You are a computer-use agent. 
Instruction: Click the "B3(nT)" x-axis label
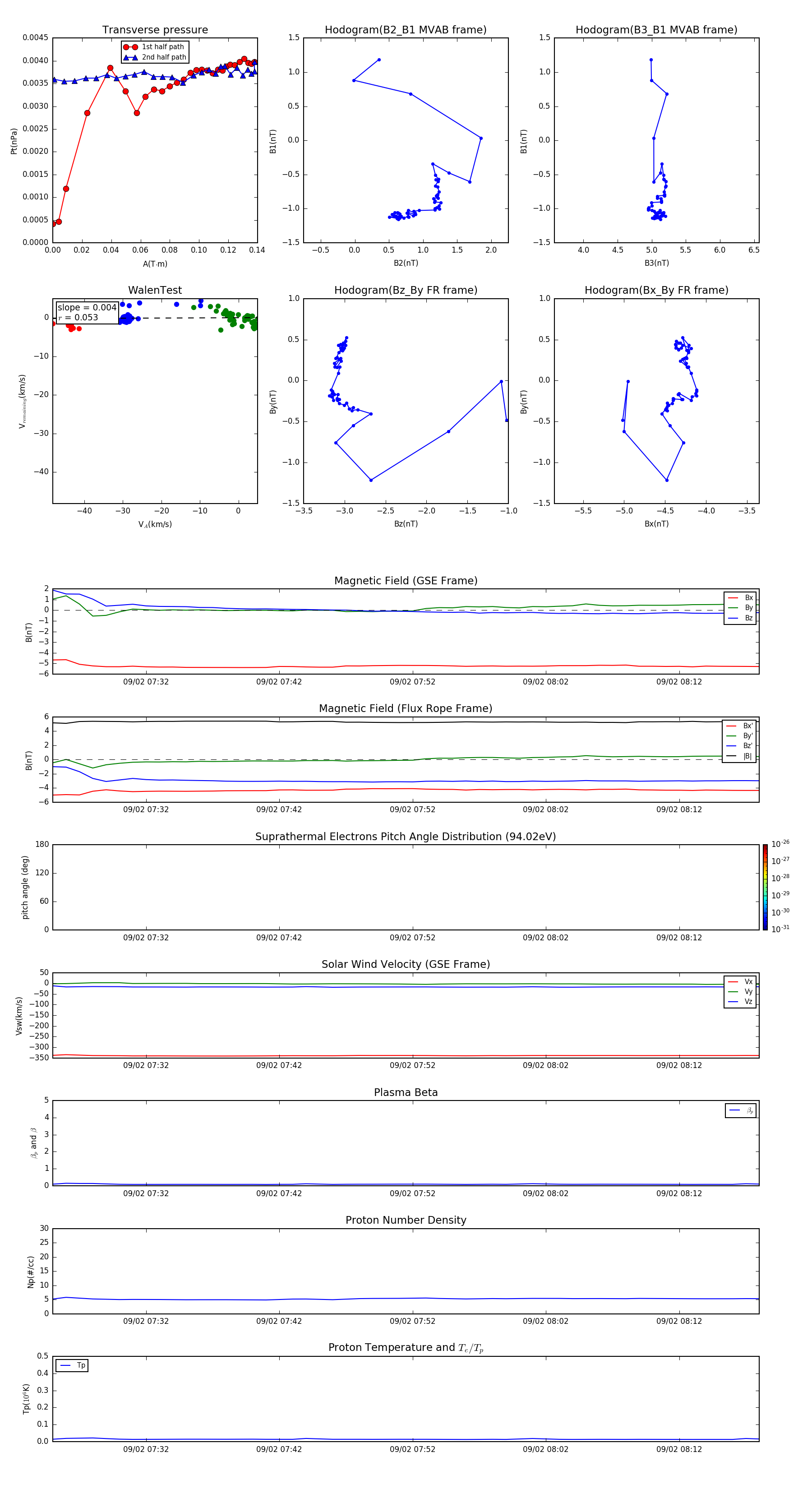point(656,263)
